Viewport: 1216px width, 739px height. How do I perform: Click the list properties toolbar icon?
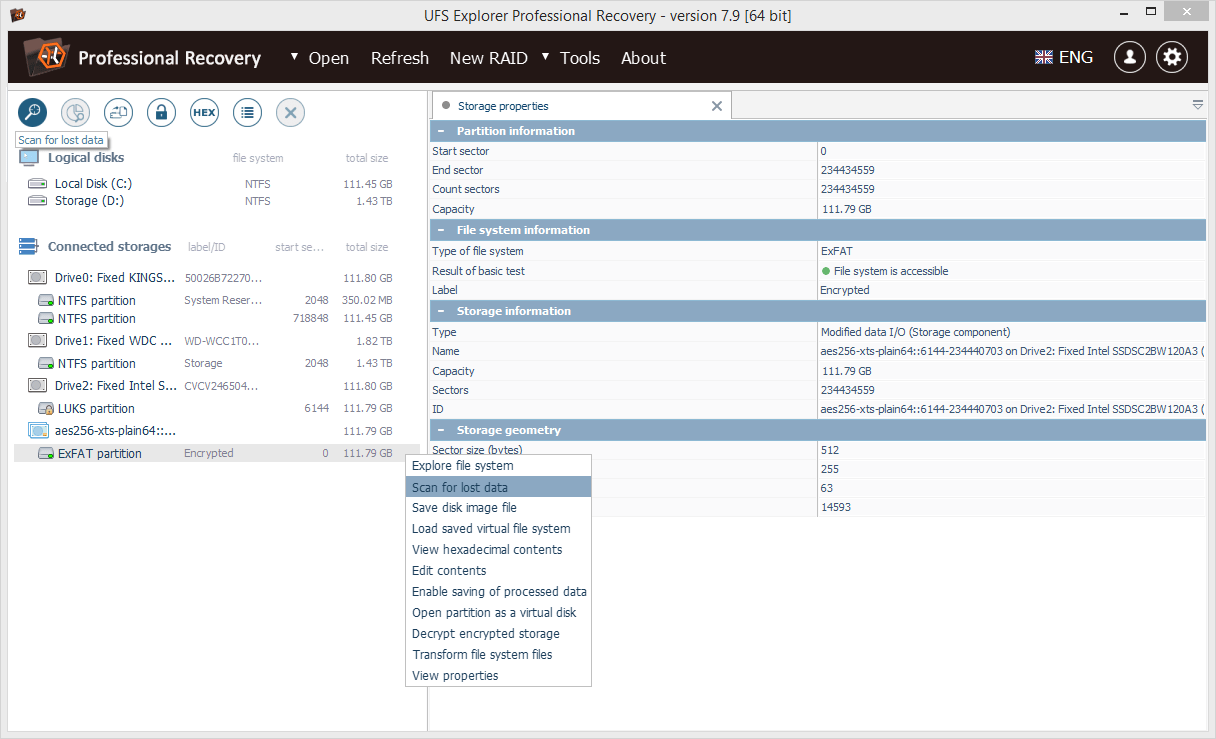[x=247, y=112]
